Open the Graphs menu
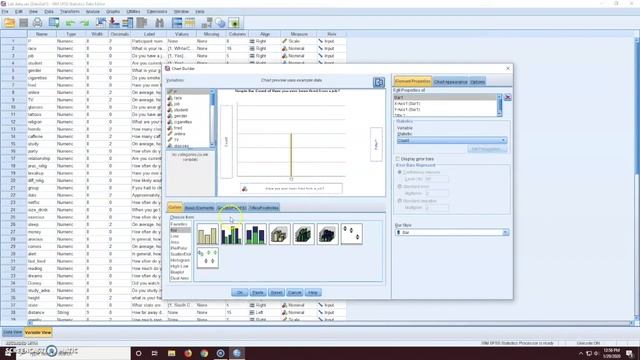The height and width of the screenshot is (360, 640). 113,11
